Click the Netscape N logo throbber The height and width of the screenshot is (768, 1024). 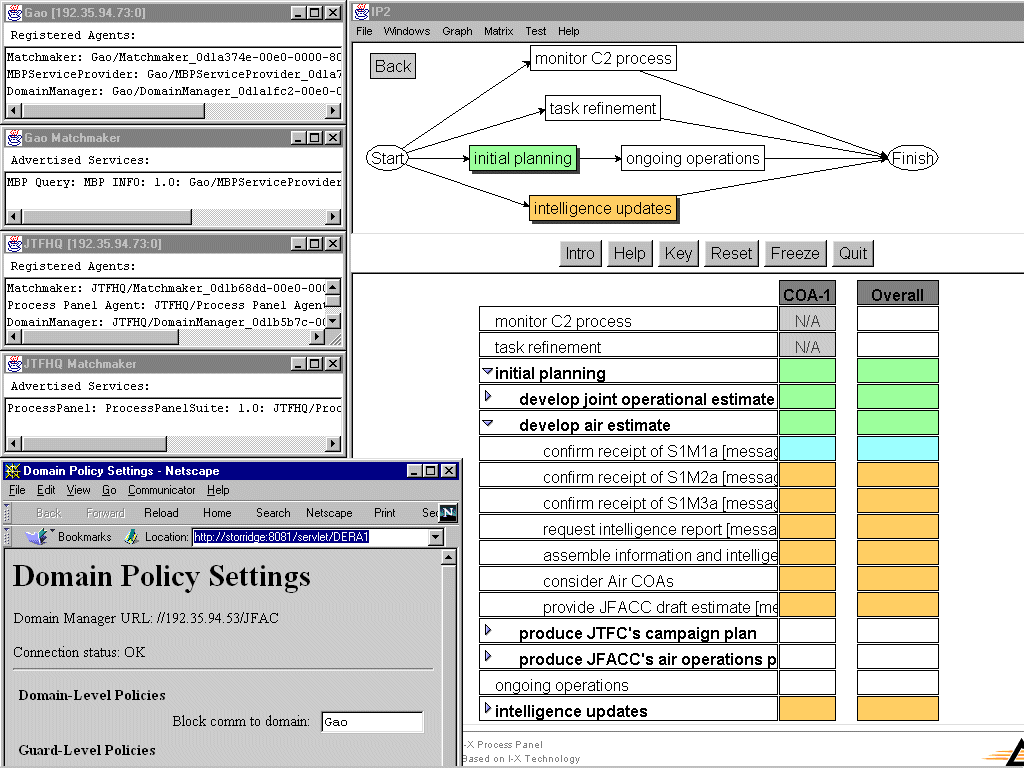[448, 513]
